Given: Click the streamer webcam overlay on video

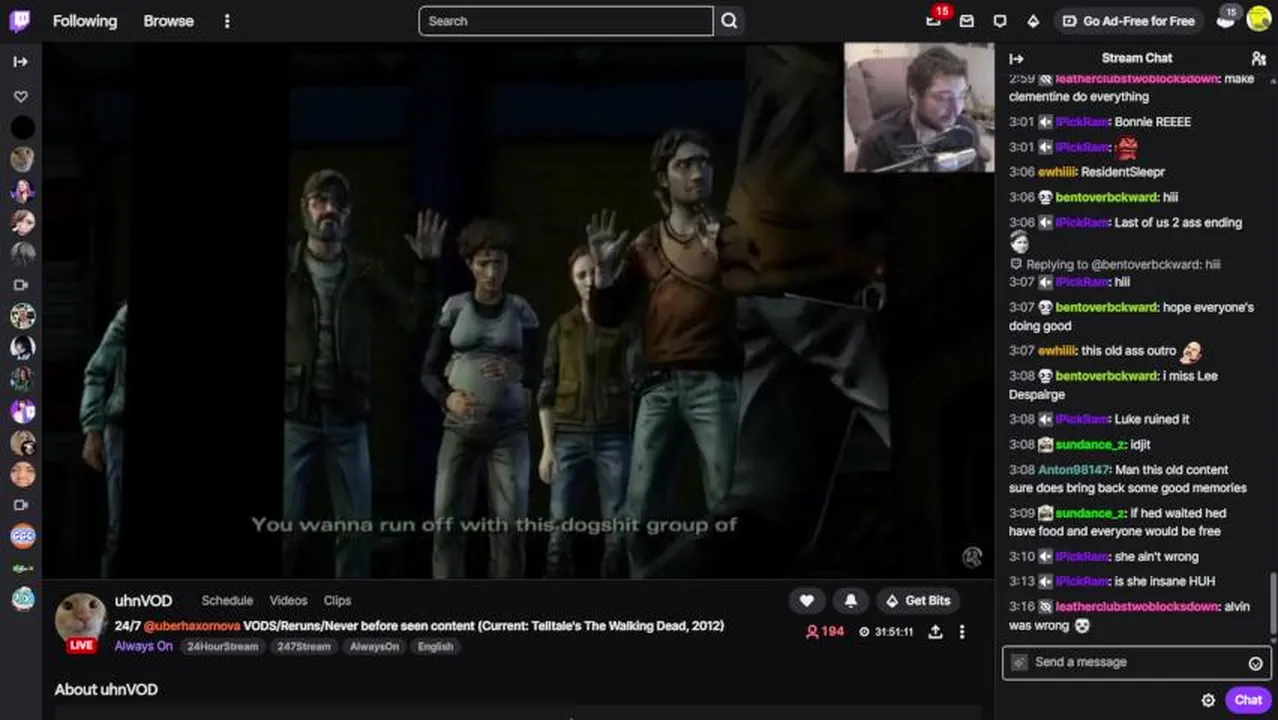Looking at the screenshot, I should 919,107.
